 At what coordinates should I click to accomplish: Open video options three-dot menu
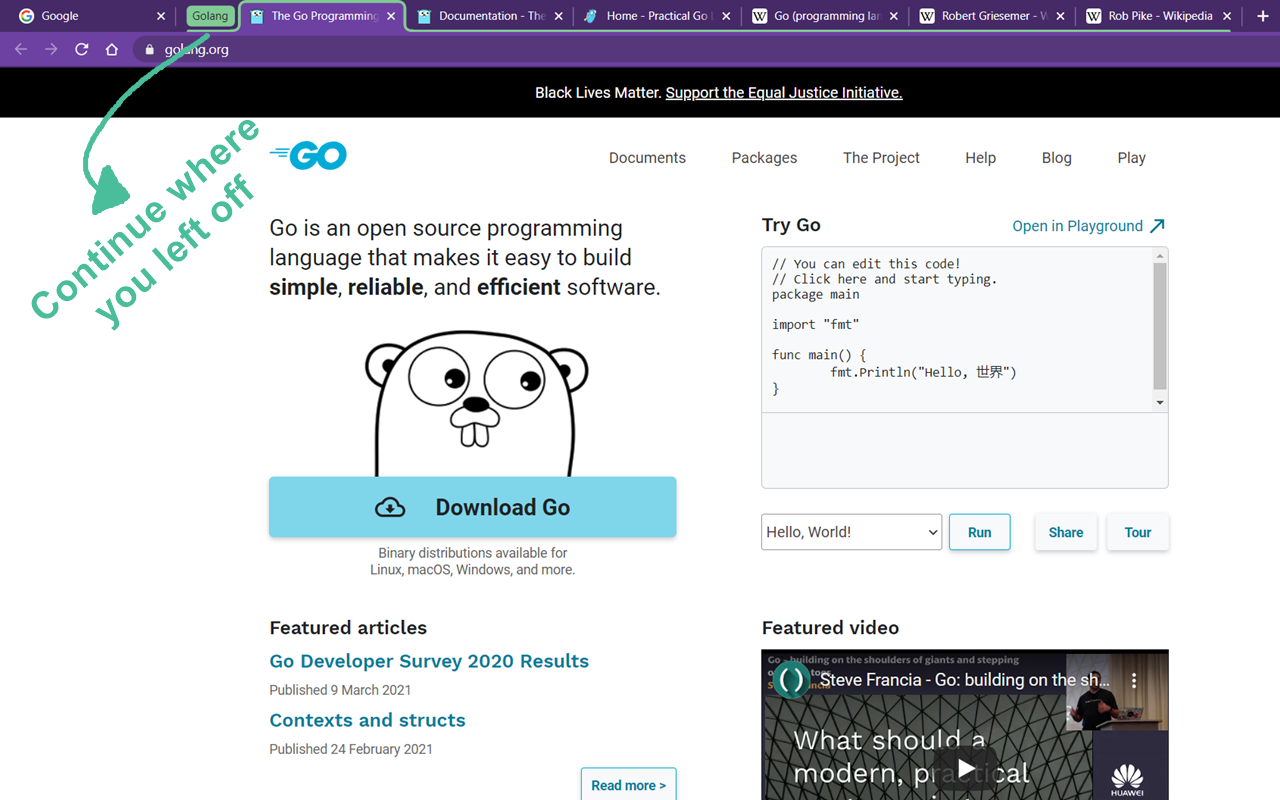(1134, 680)
